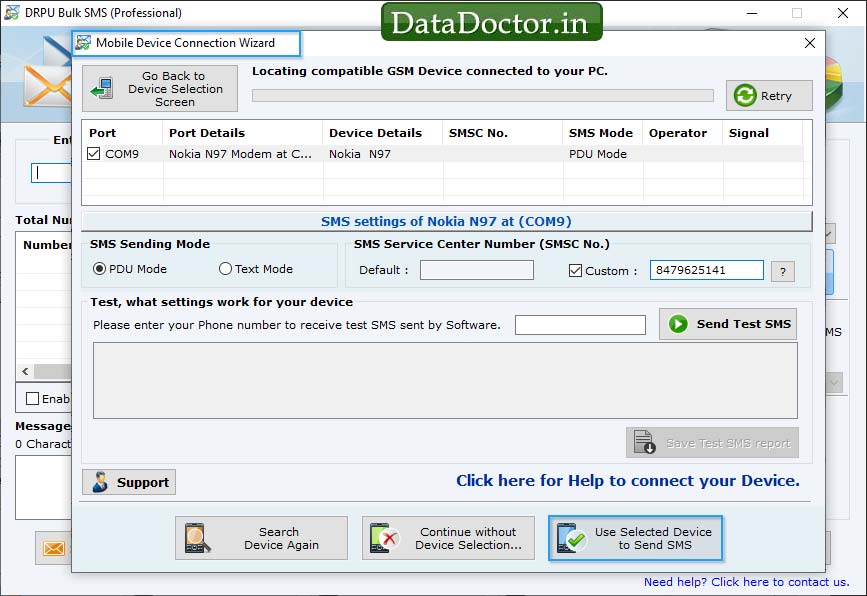
Task: Click DRPU Bulk SMS title bar app icon
Action: [x=12, y=12]
